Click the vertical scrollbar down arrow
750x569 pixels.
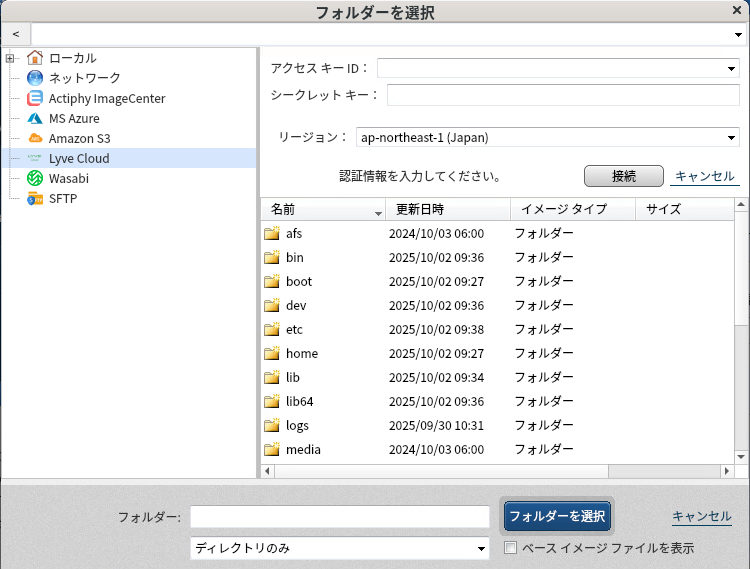741,457
